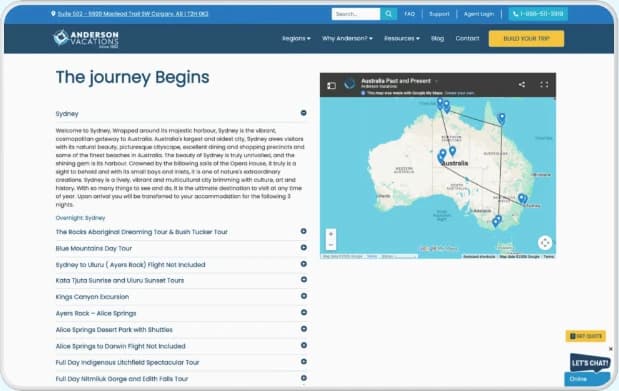Open the Why Anderson? menu
The height and width of the screenshot is (391, 619).
(x=347, y=38)
